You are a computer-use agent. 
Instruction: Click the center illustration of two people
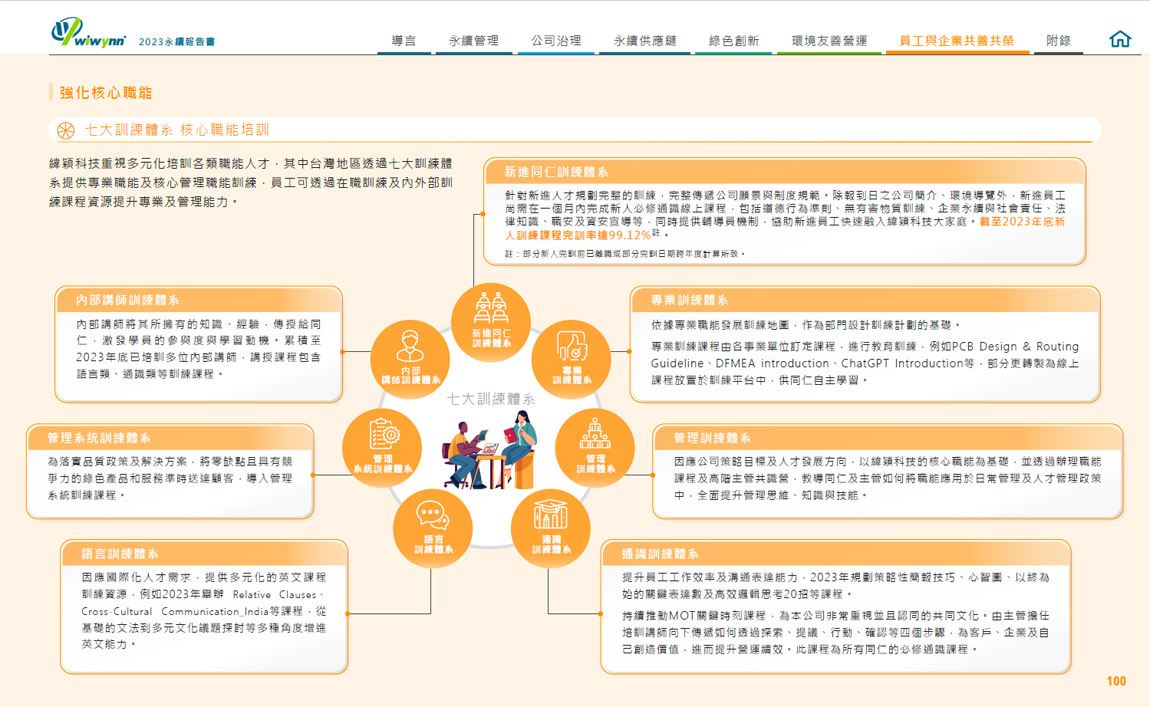(490, 448)
